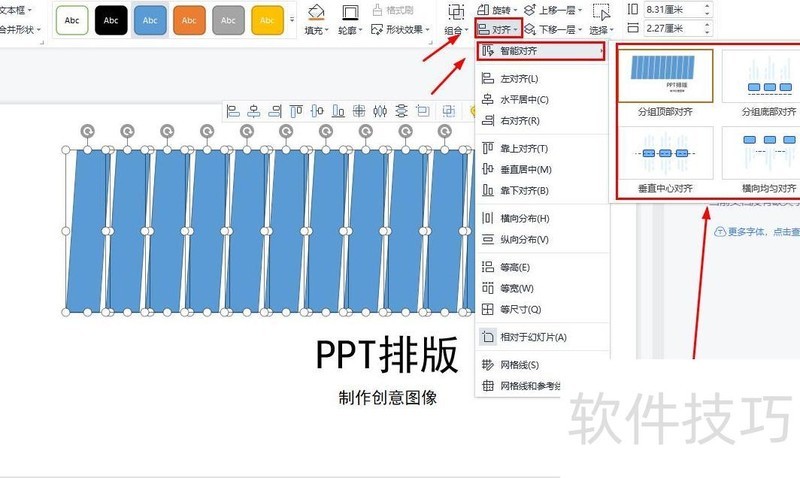800x478 pixels.
Task: Click the align bottom icon in floating toolbar
Action: [x=338, y=111]
